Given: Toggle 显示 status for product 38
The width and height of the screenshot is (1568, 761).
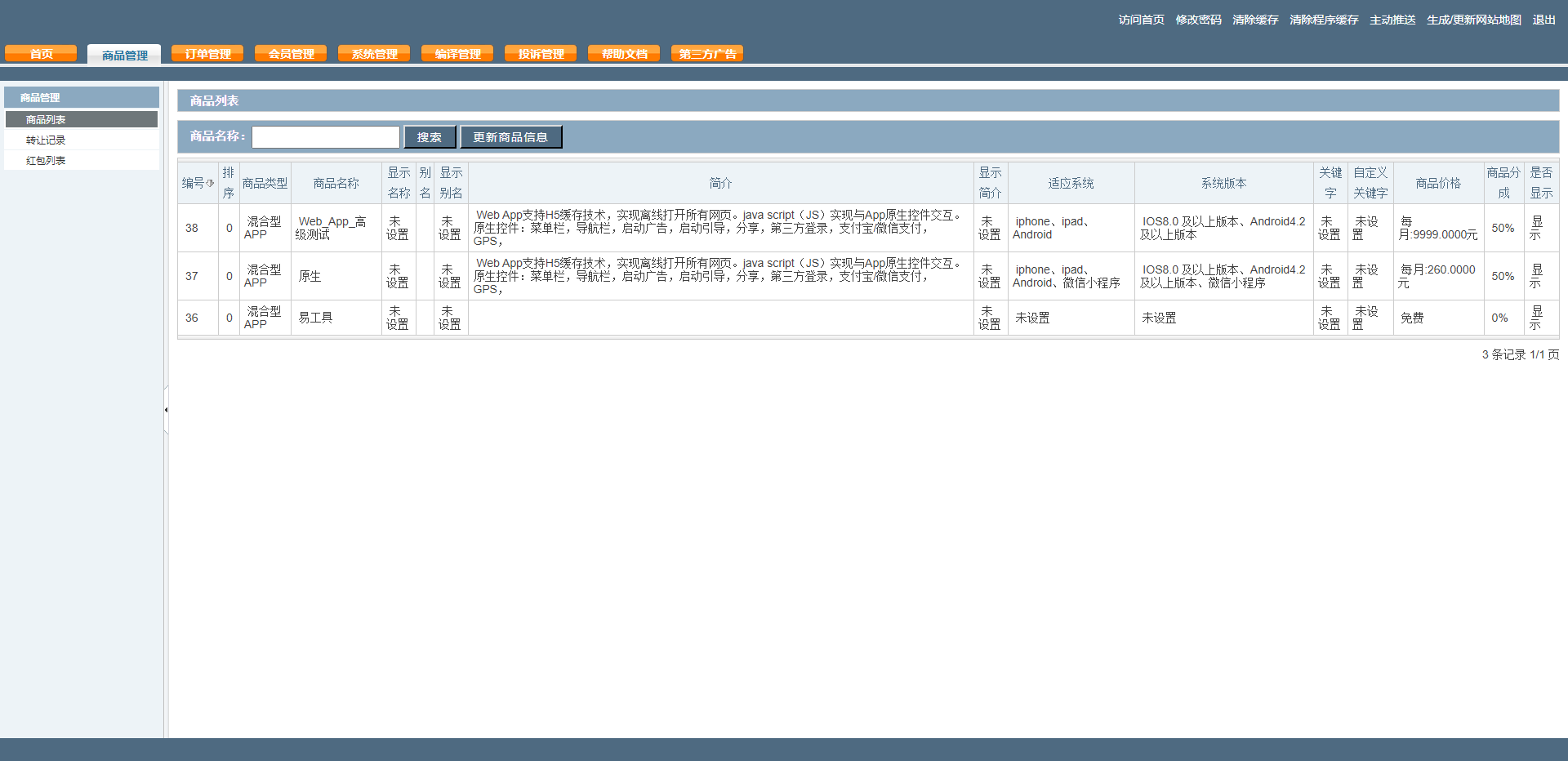Looking at the screenshot, I should [1536, 228].
